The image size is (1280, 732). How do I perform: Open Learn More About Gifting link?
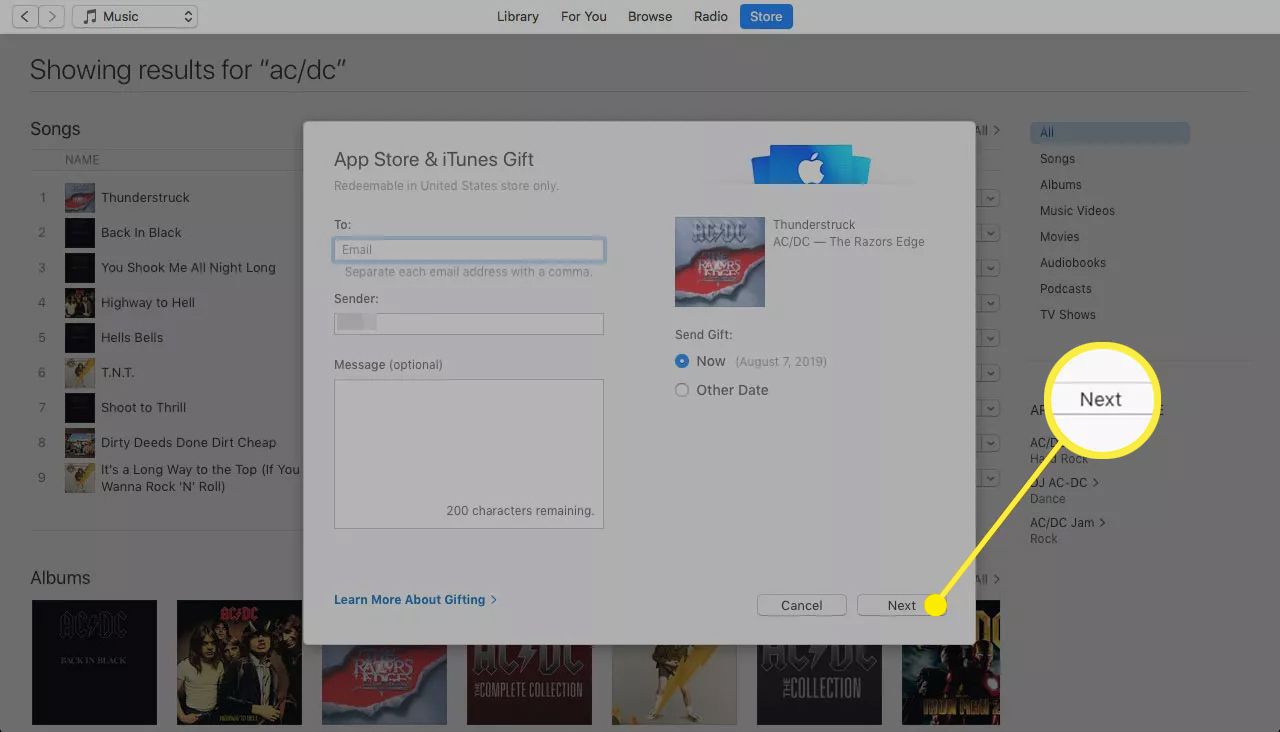pyautogui.click(x=415, y=599)
